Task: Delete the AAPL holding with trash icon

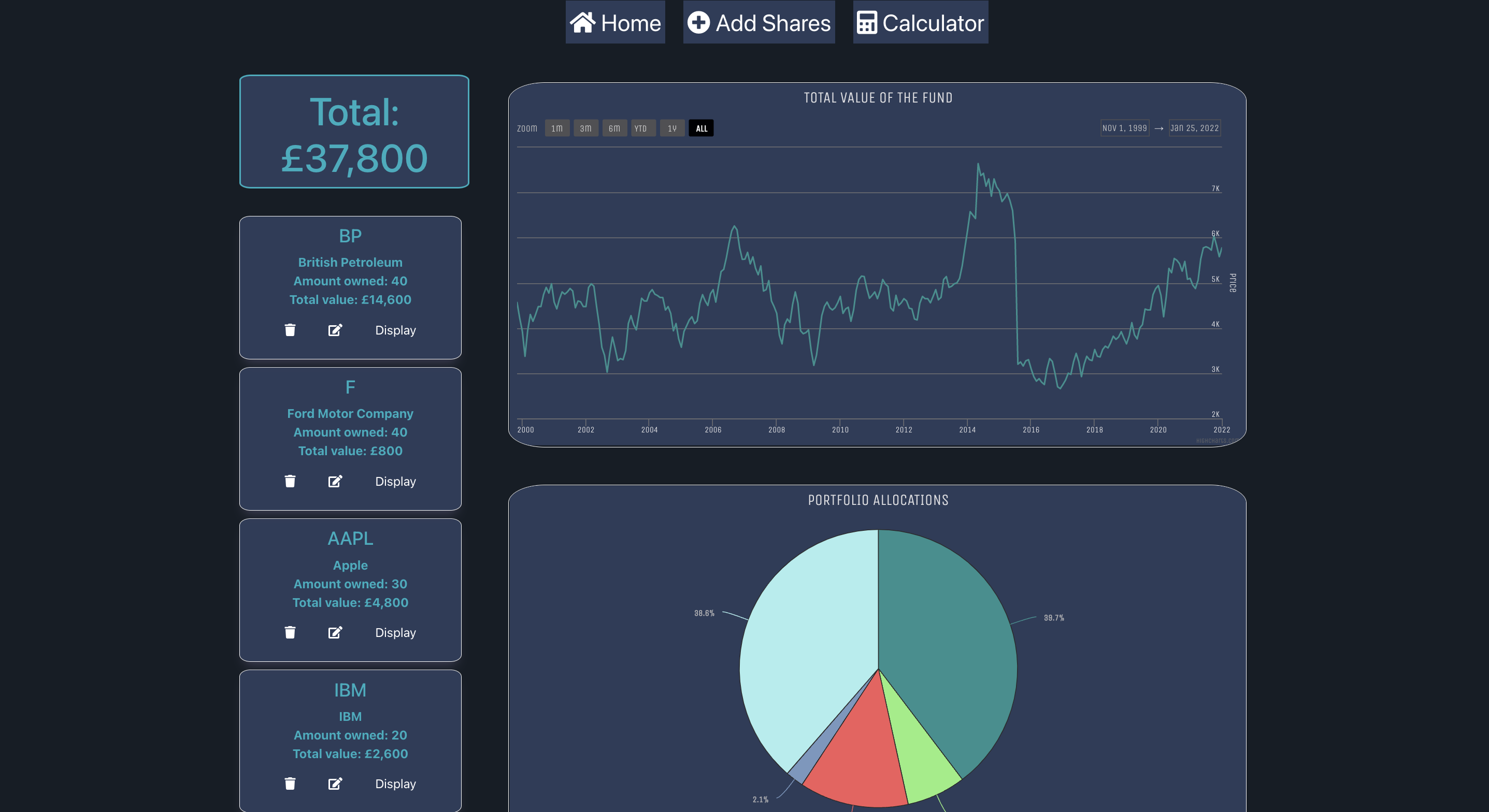Action: click(x=290, y=633)
